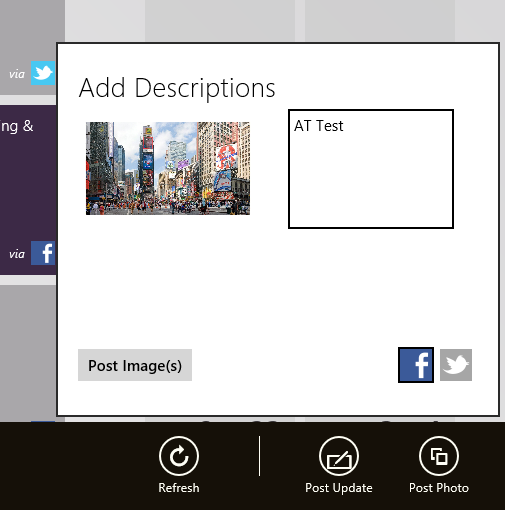505x510 pixels.
Task: Select the Times Square photo thumbnail
Action: click(168, 168)
